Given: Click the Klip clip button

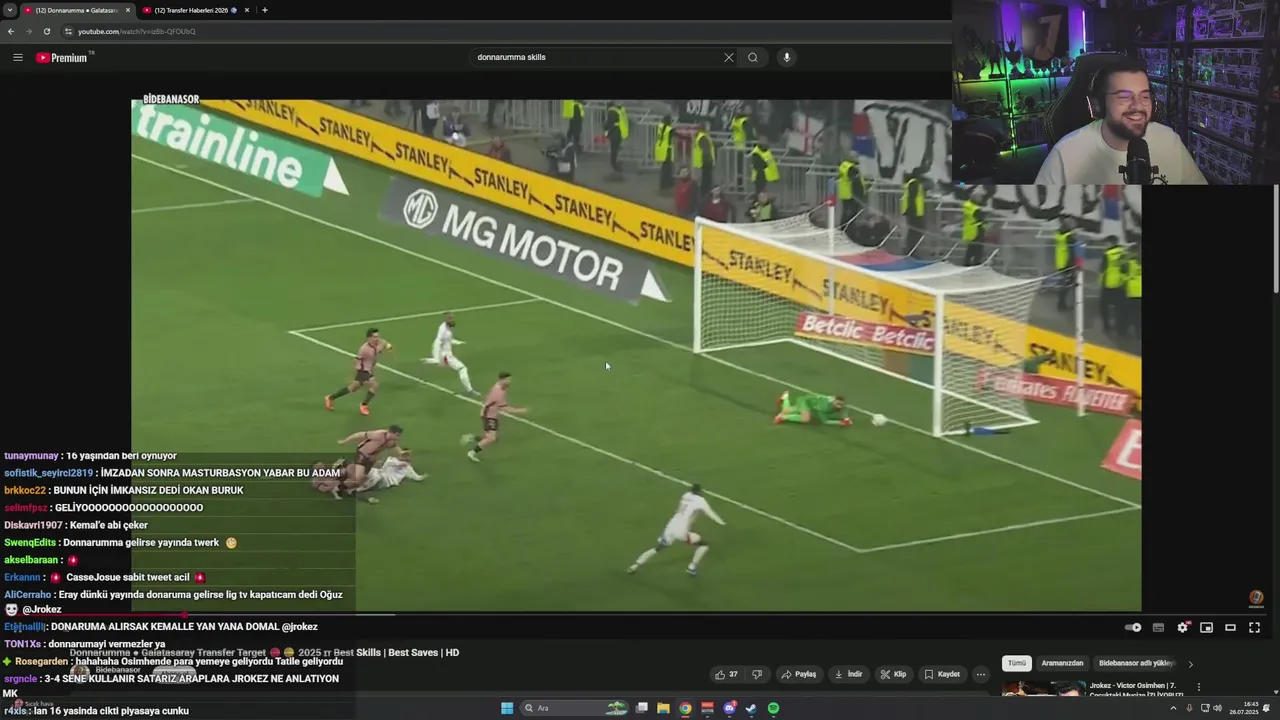Looking at the screenshot, I should [893, 674].
